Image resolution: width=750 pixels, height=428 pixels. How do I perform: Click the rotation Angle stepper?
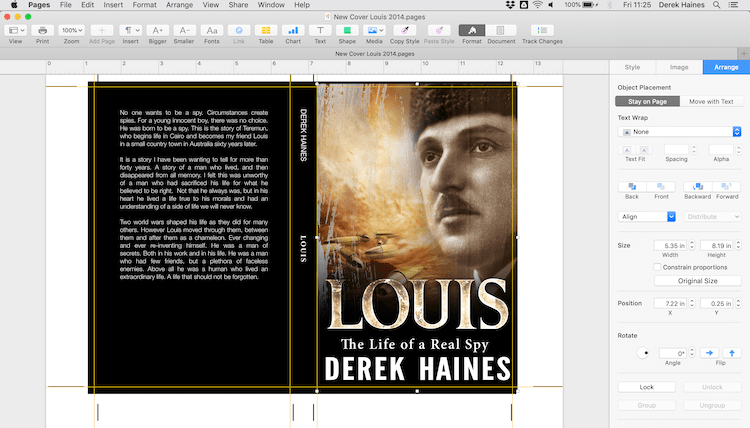[692, 353]
